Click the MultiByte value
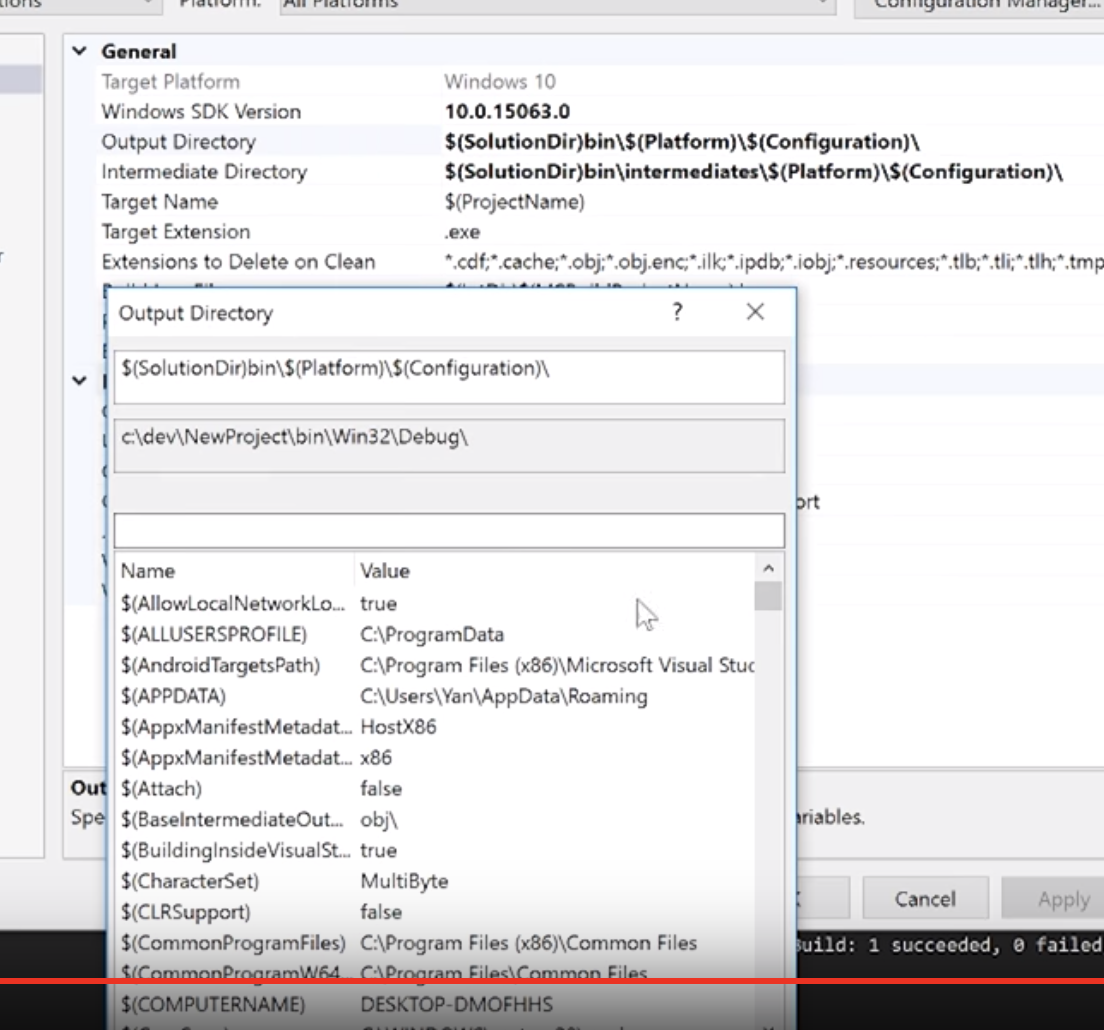Screen dimensions: 1104x1030 click(404, 881)
